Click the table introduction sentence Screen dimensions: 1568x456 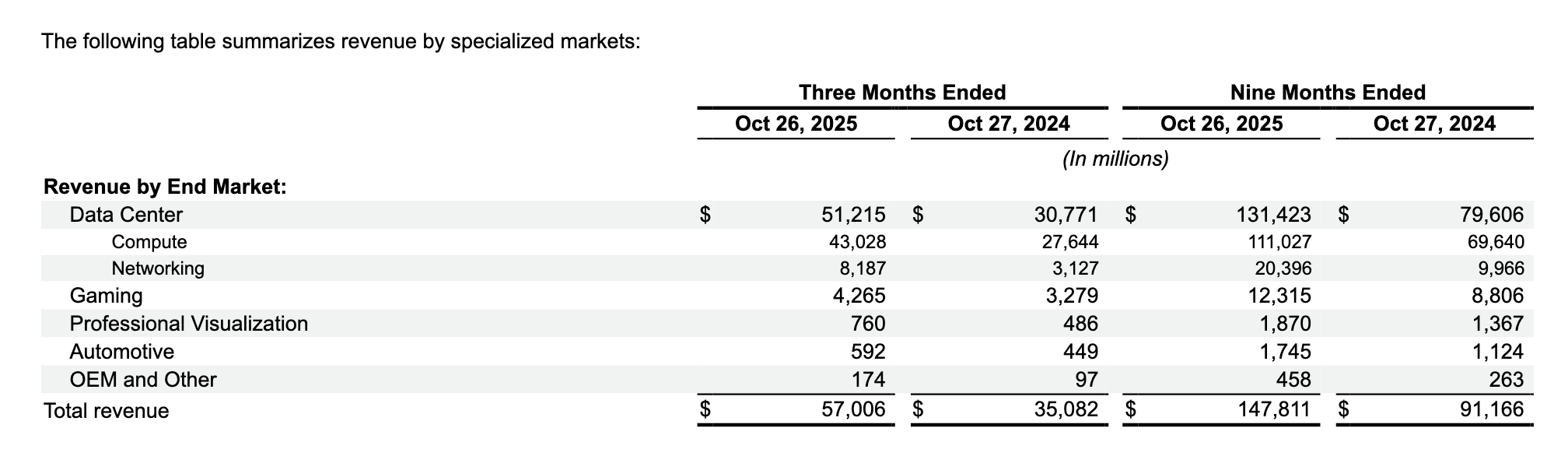pyautogui.click(x=341, y=40)
